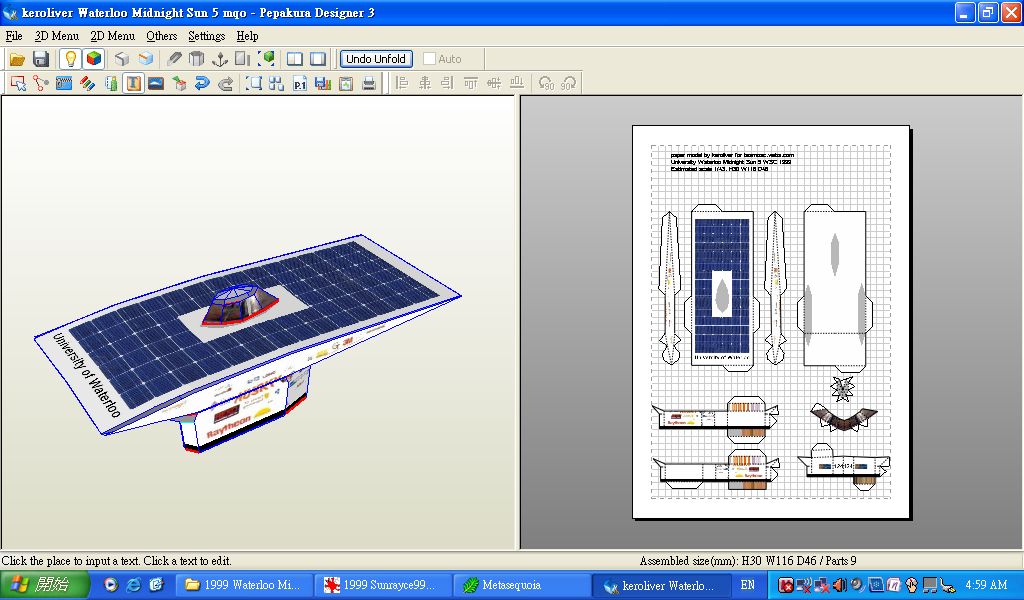Click the 3D solar car model canopy
This screenshot has height=600, width=1024.
tap(239, 306)
